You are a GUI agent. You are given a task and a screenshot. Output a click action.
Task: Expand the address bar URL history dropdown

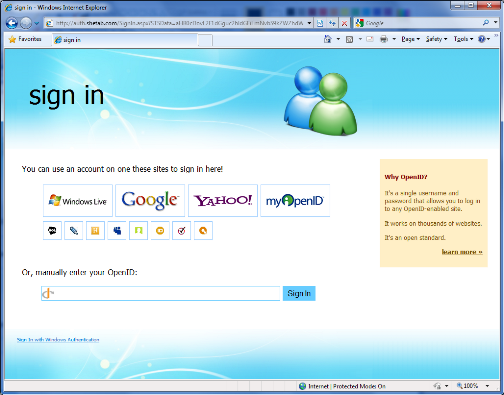click(309, 23)
